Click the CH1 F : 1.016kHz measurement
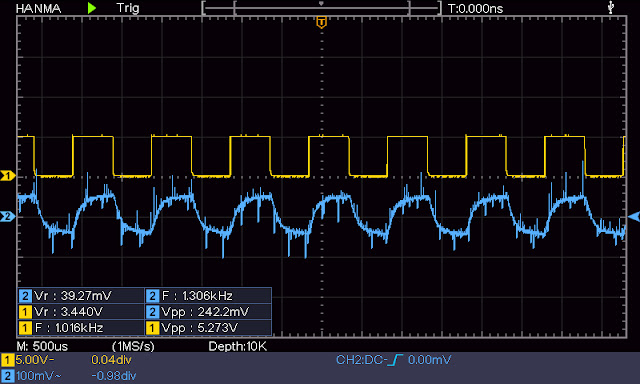The height and width of the screenshot is (384, 640). pos(81,328)
